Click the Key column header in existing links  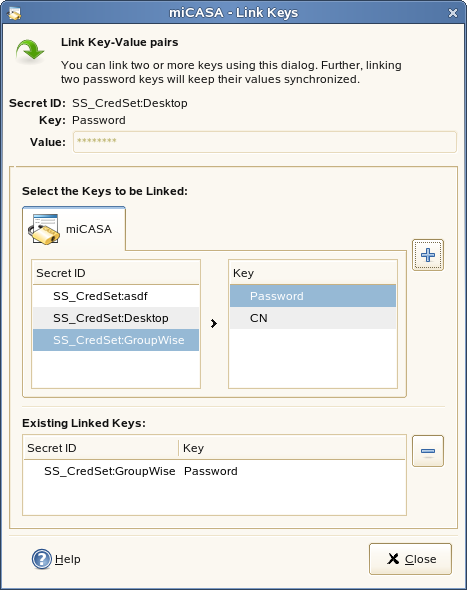pyautogui.click(x=292, y=448)
